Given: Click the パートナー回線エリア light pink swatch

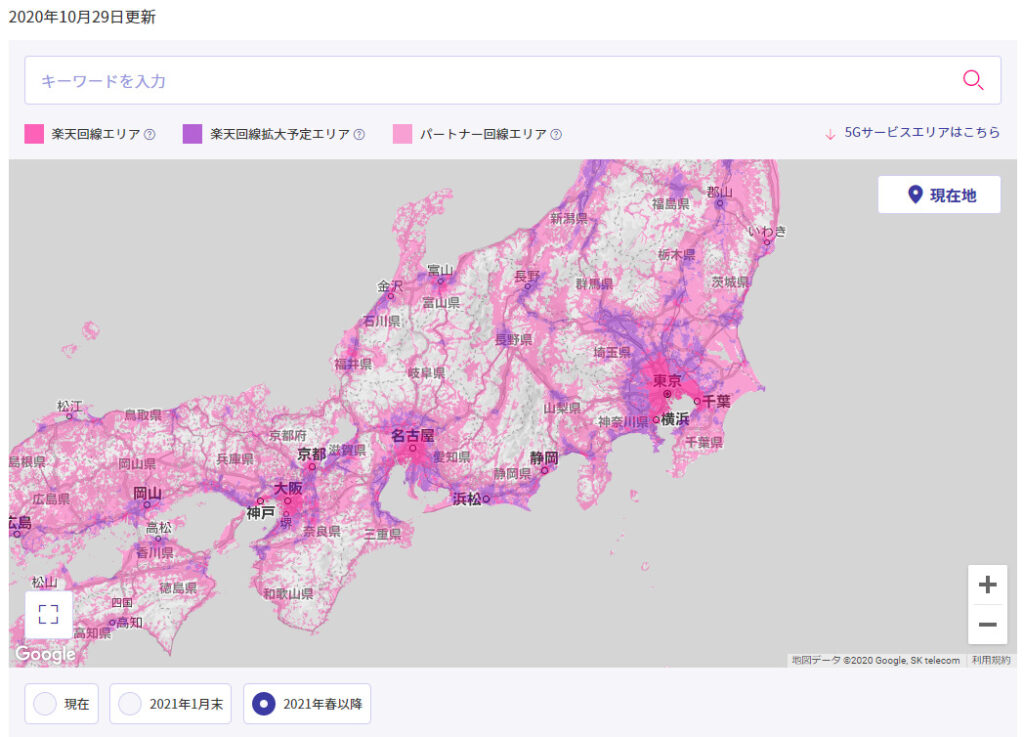Looking at the screenshot, I should (402, 134).
